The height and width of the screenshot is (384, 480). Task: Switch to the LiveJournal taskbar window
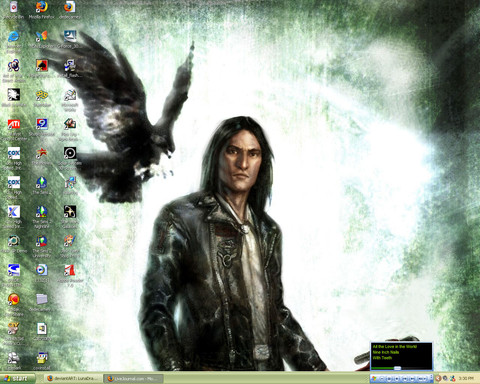(133, 379)
